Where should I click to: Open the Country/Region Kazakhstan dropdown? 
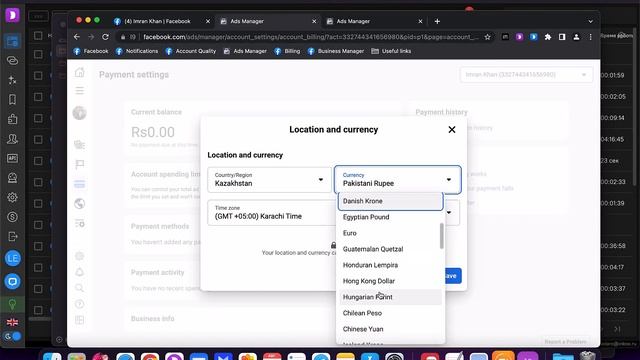point(269,180)
